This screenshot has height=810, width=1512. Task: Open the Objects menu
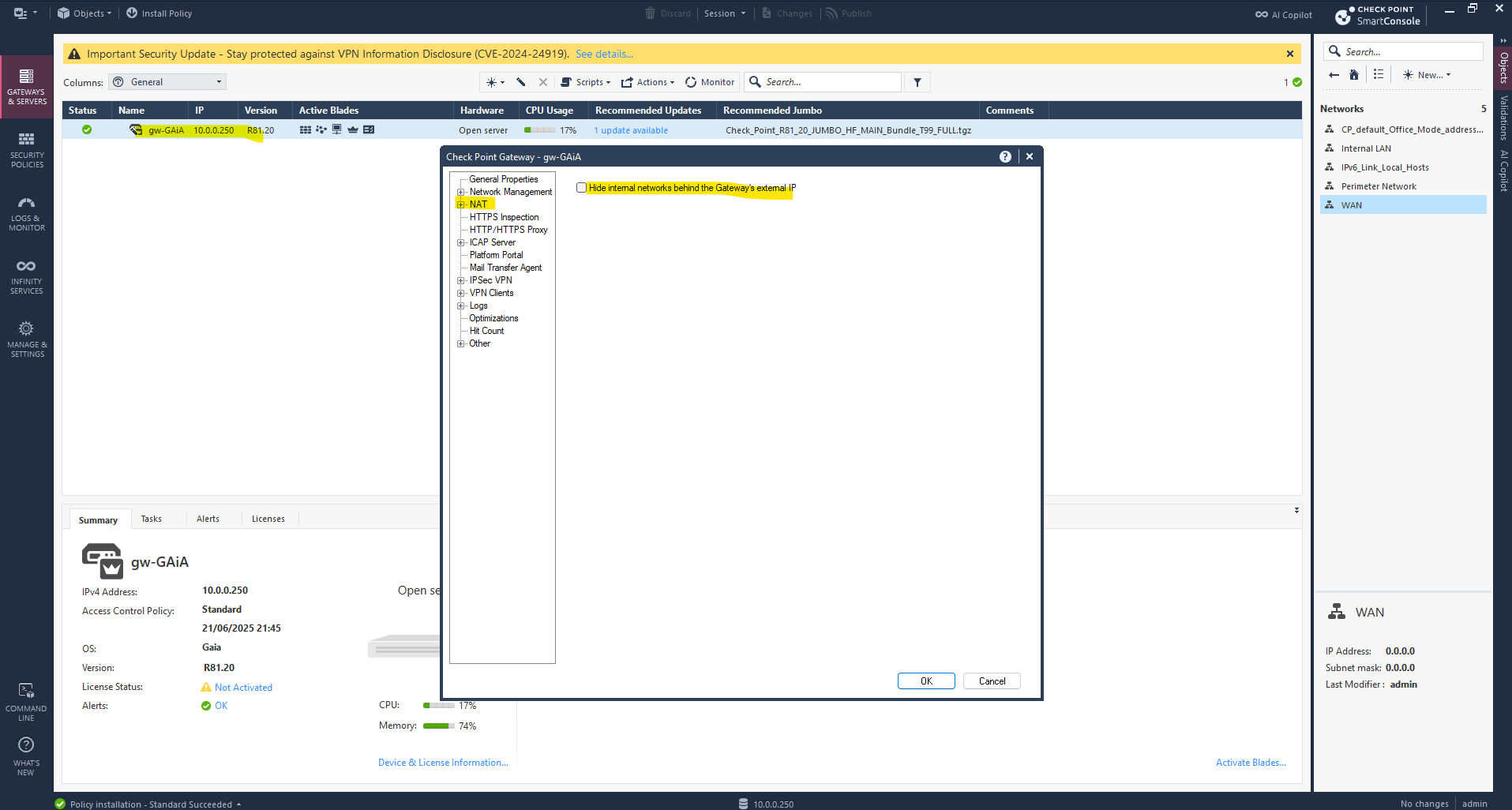pos(85,13)
